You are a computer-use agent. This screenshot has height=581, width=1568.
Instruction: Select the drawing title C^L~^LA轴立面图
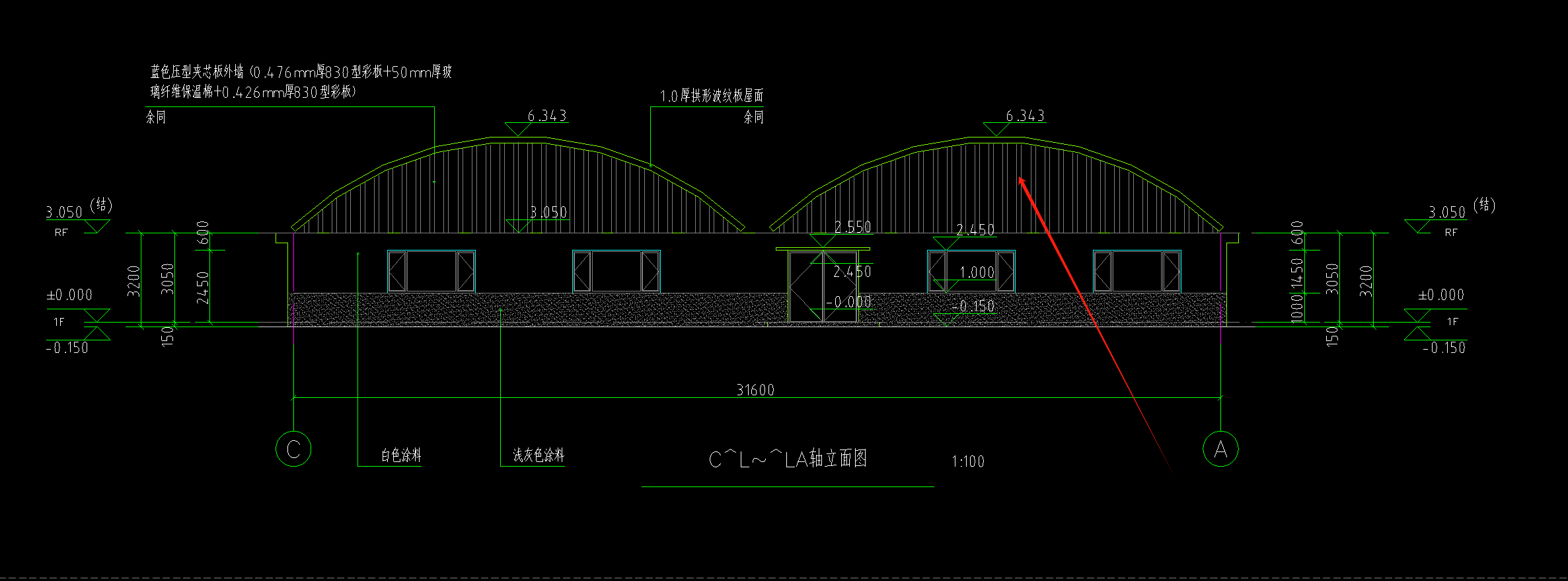[788, 459]
